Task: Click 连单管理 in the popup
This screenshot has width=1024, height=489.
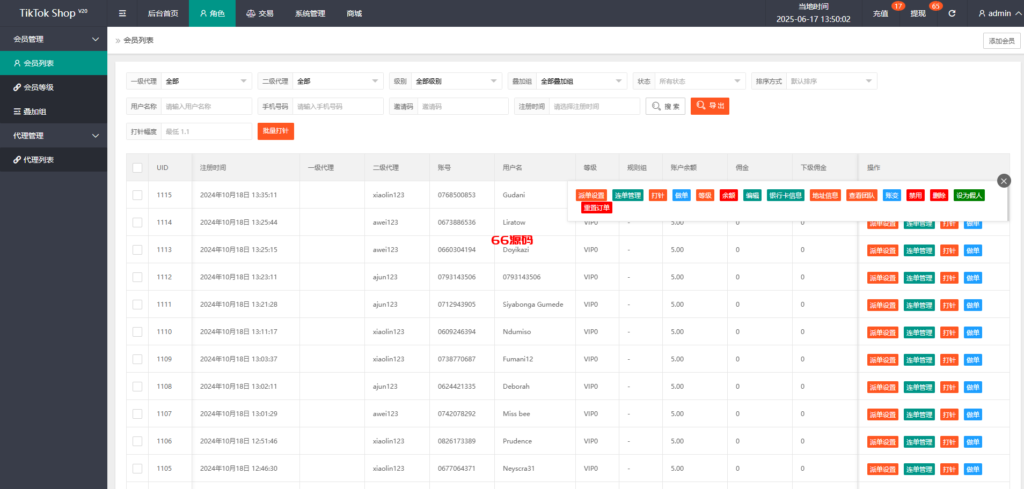Action: 628,195
